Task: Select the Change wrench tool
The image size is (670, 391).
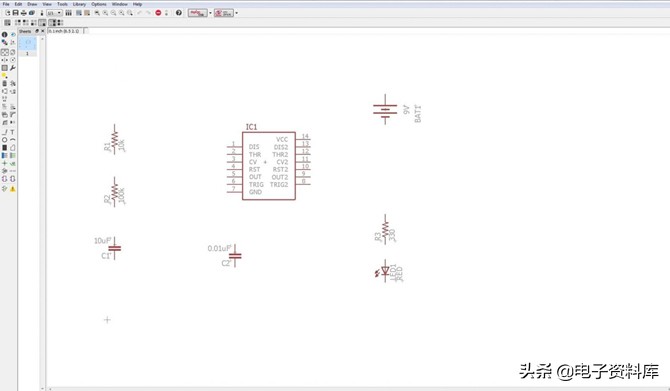Action: 13,68
